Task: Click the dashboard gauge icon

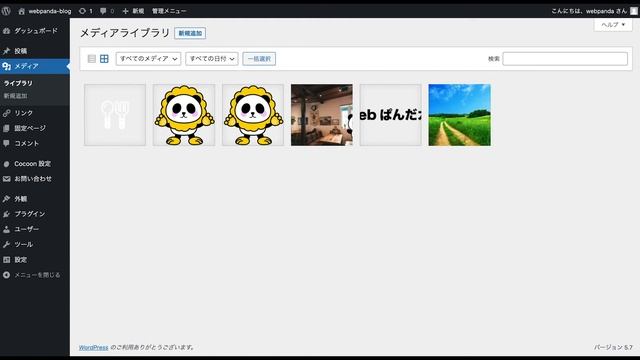Action: [7, 31]
